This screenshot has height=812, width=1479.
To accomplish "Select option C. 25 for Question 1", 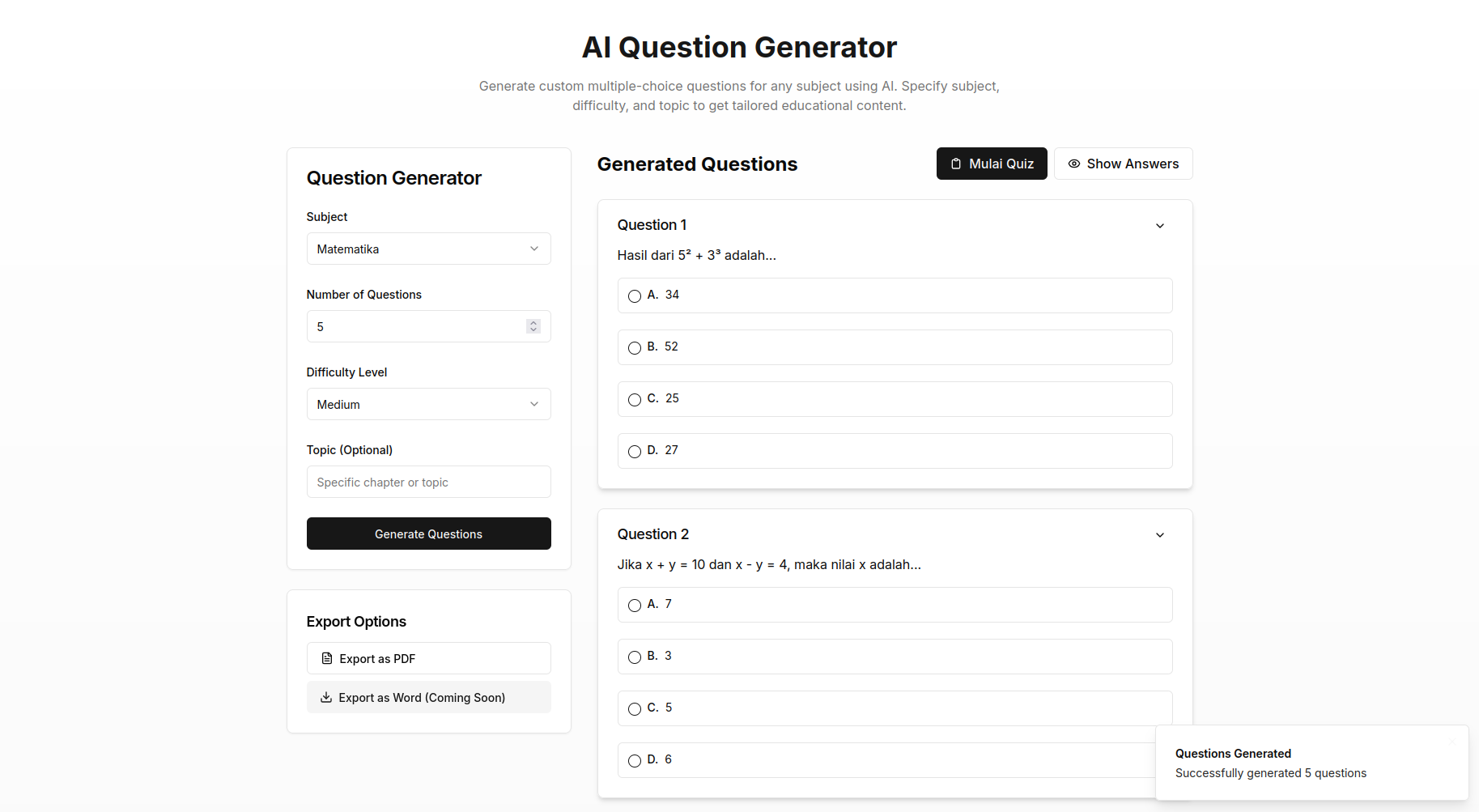I will tap(895, 399).
